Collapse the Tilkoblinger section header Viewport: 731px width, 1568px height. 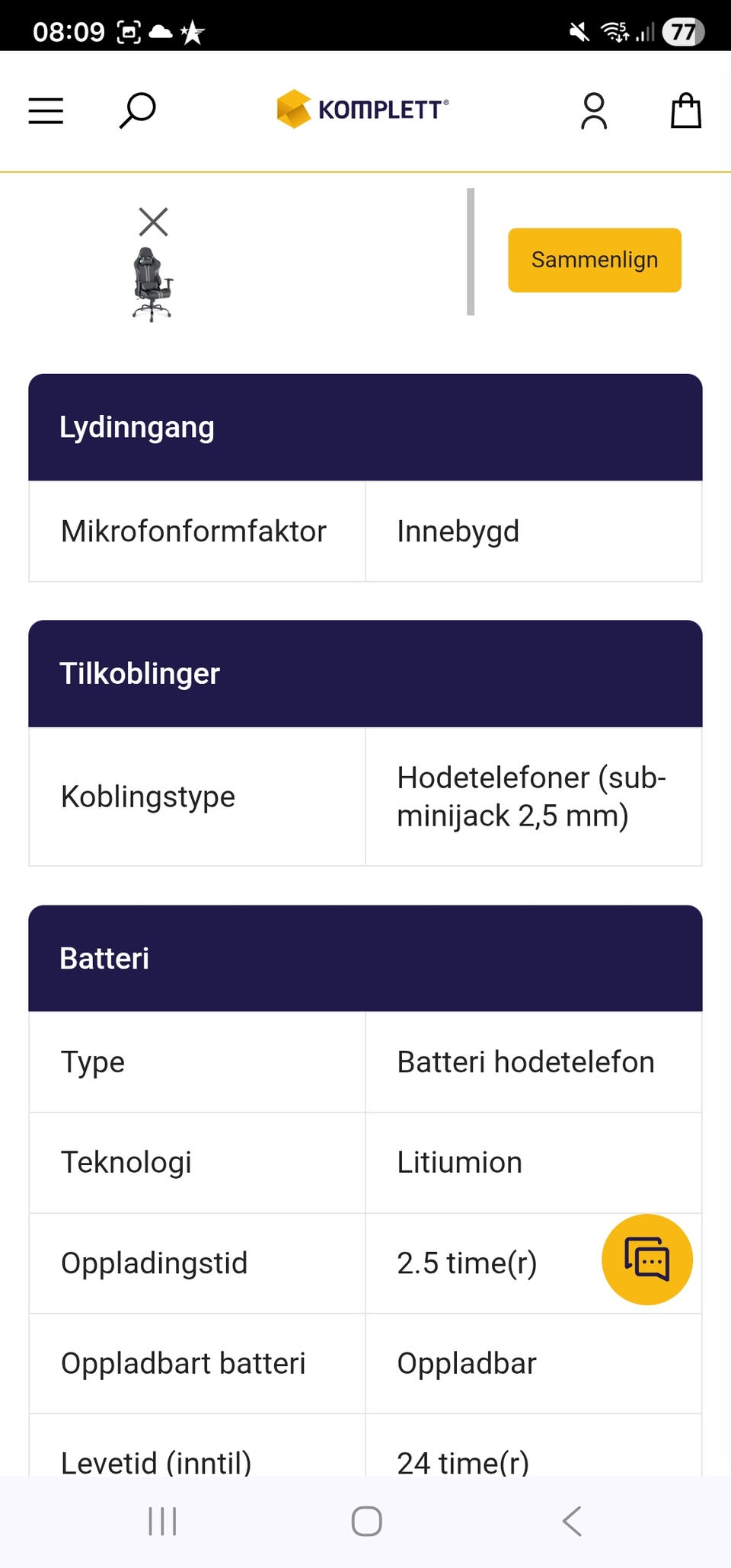(365, 674)
